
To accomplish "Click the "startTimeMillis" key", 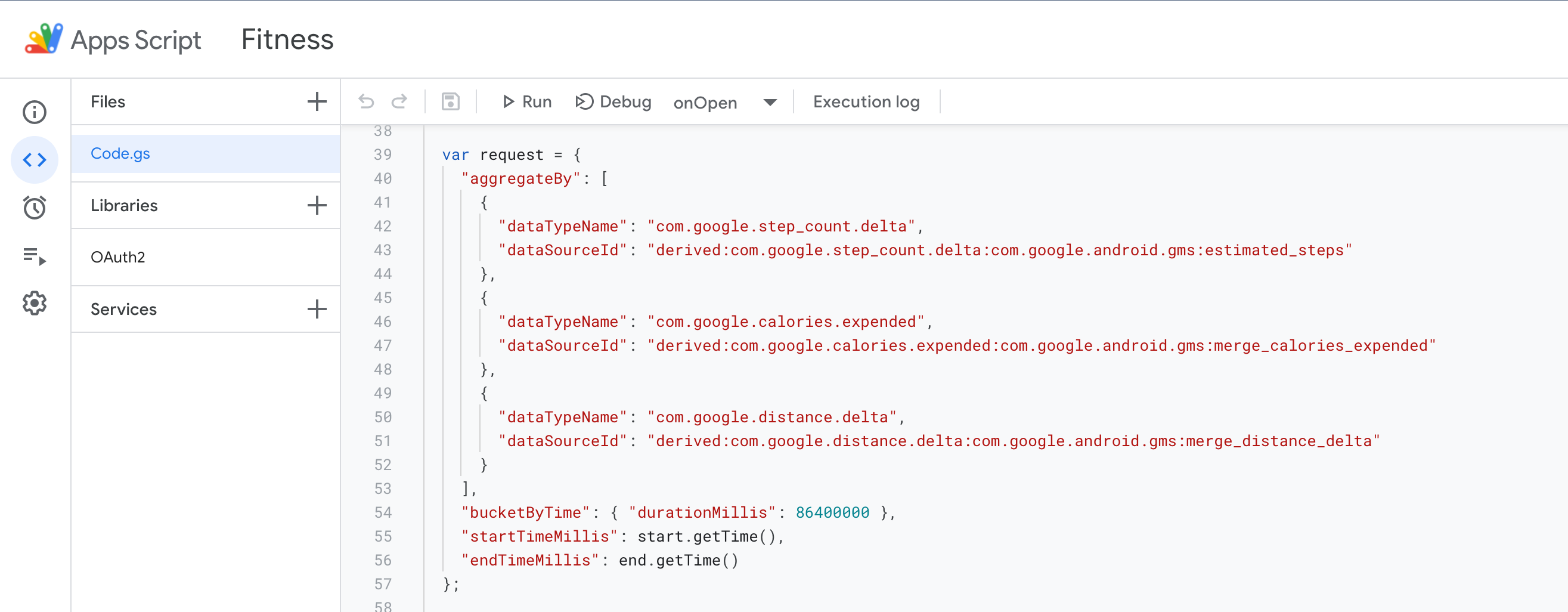I will [x=540, y=536].
